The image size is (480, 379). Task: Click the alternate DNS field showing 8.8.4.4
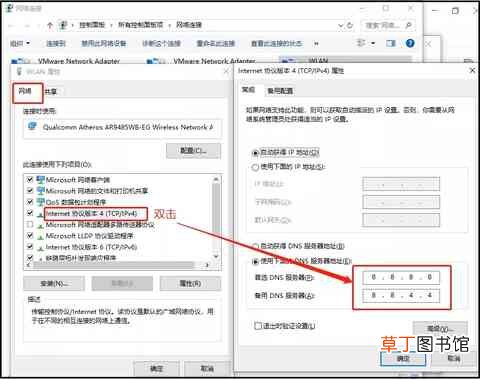click(x=401, y=296)
